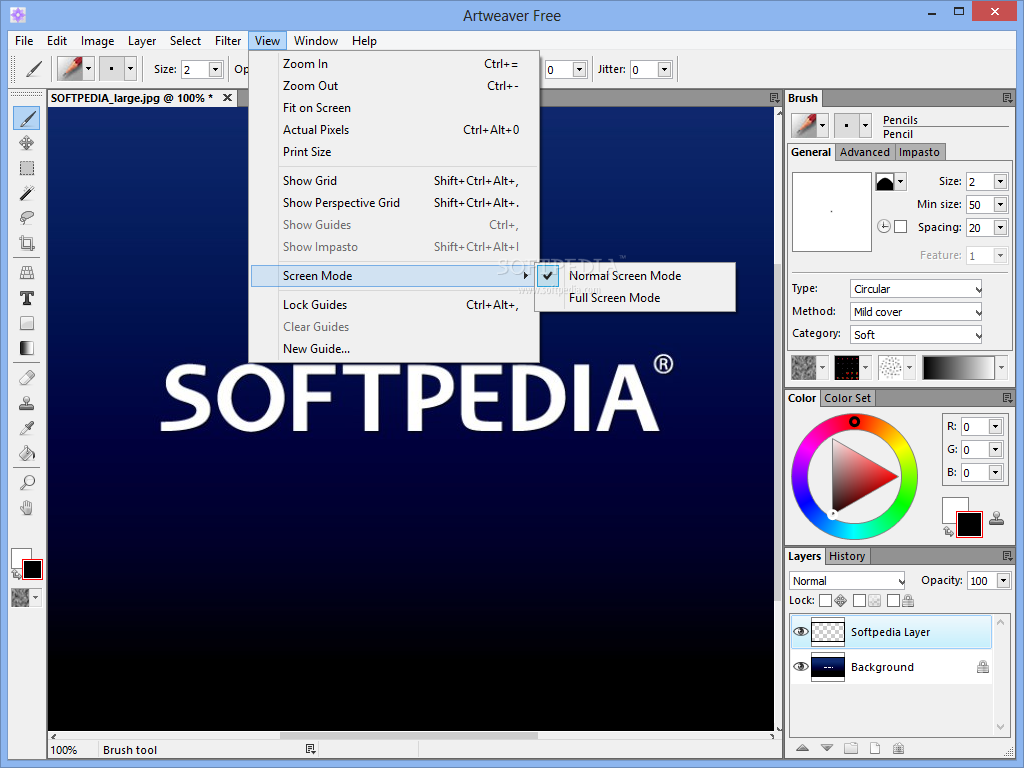
Task: Open the Layers panel options menu icon
Action: [x=1008, y=556]
